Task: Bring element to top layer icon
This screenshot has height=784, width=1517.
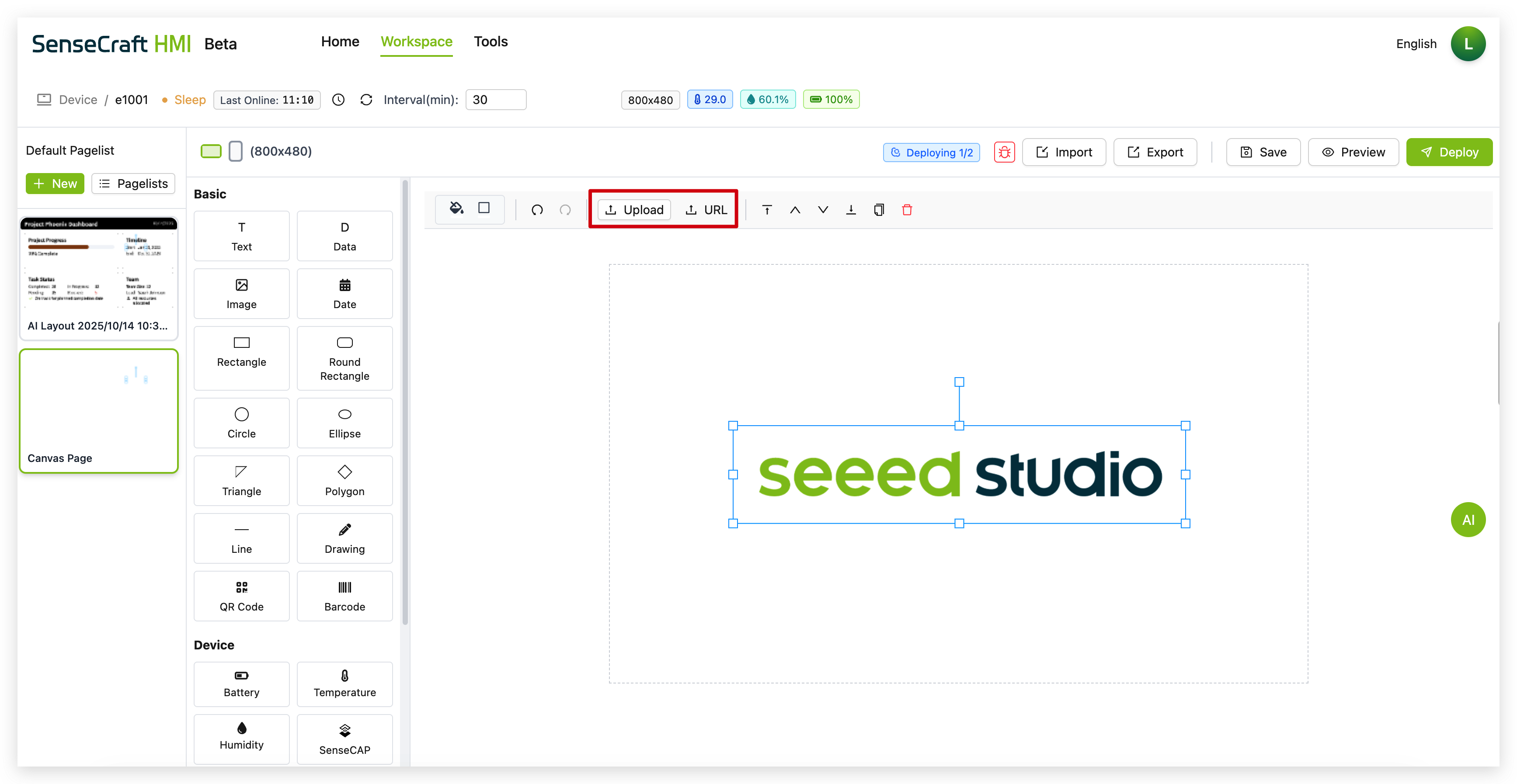Action: [767, 210]
